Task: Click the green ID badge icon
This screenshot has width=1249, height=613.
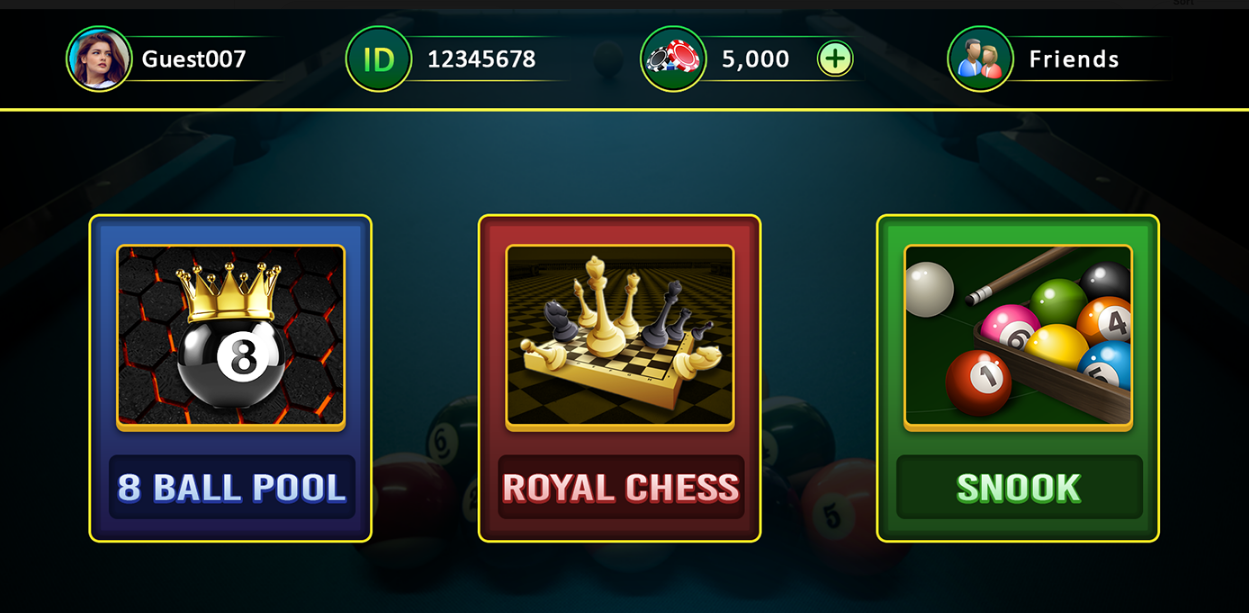Action: tap(379, 59)
